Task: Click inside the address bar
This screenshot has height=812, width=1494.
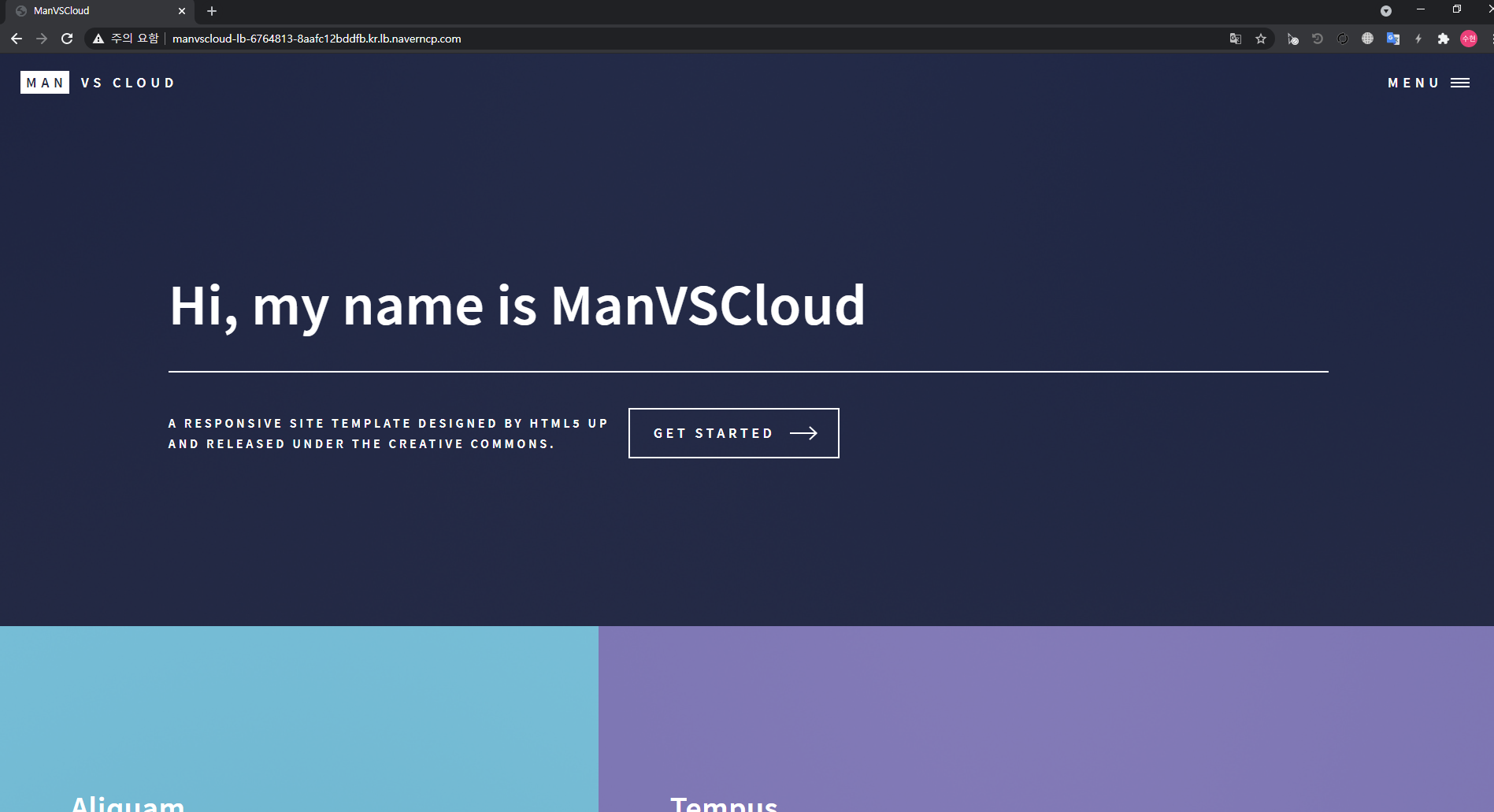Action: point(551,38)
